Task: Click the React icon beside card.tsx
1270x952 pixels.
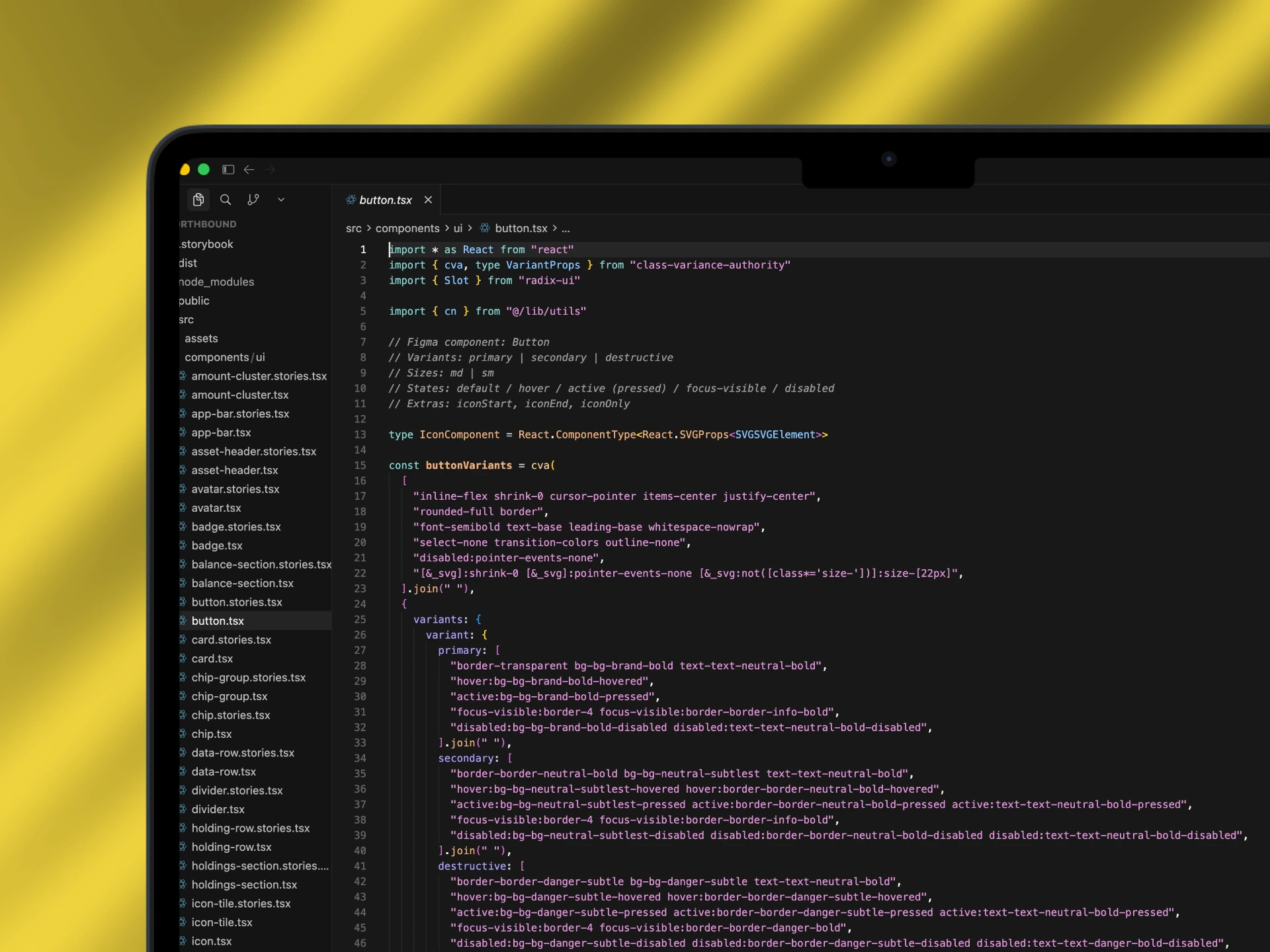Action: [183, 658]
